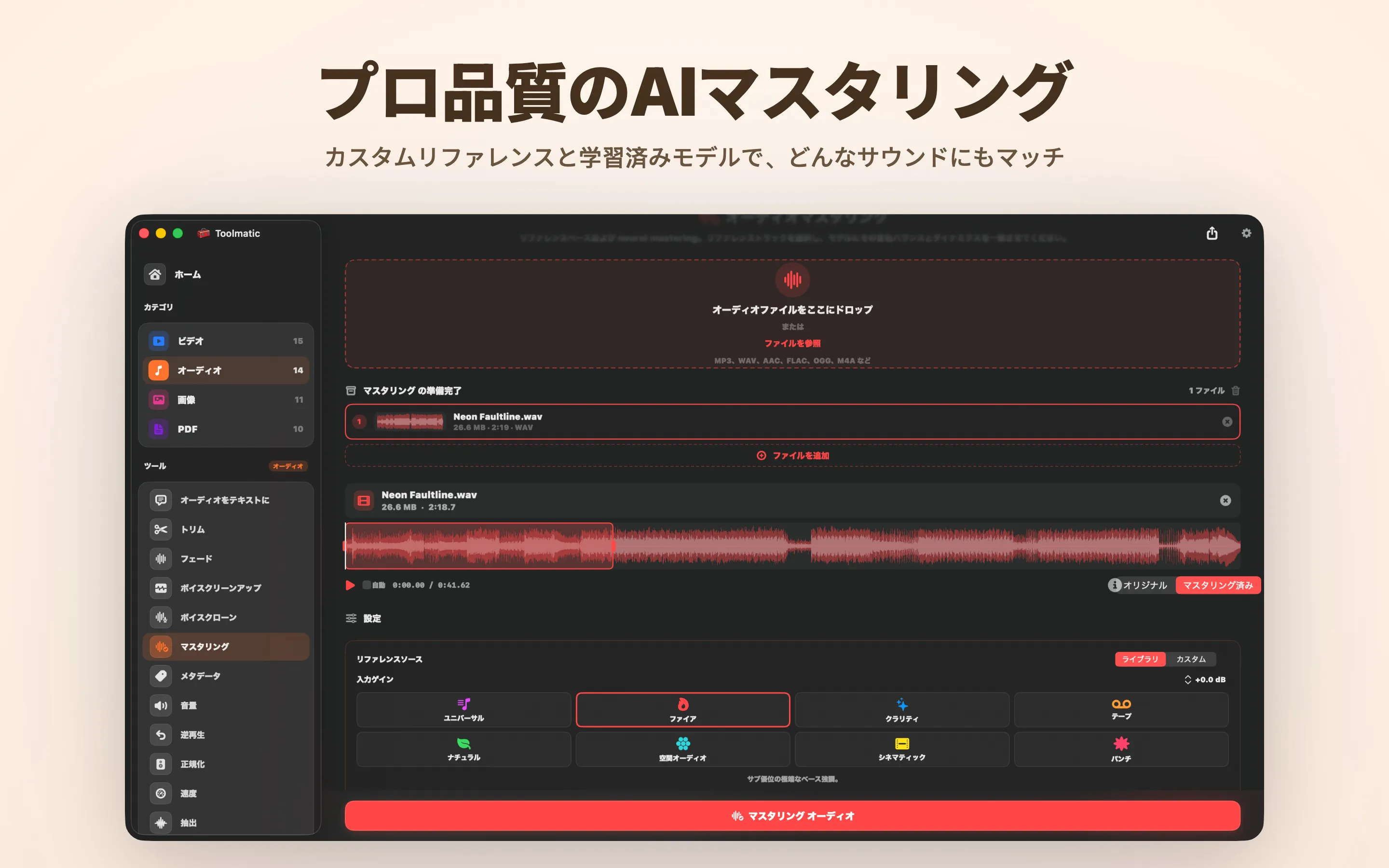1389x868 pixels.
Task: Open the 抽出 extract tool
Action: pos(225,823)
